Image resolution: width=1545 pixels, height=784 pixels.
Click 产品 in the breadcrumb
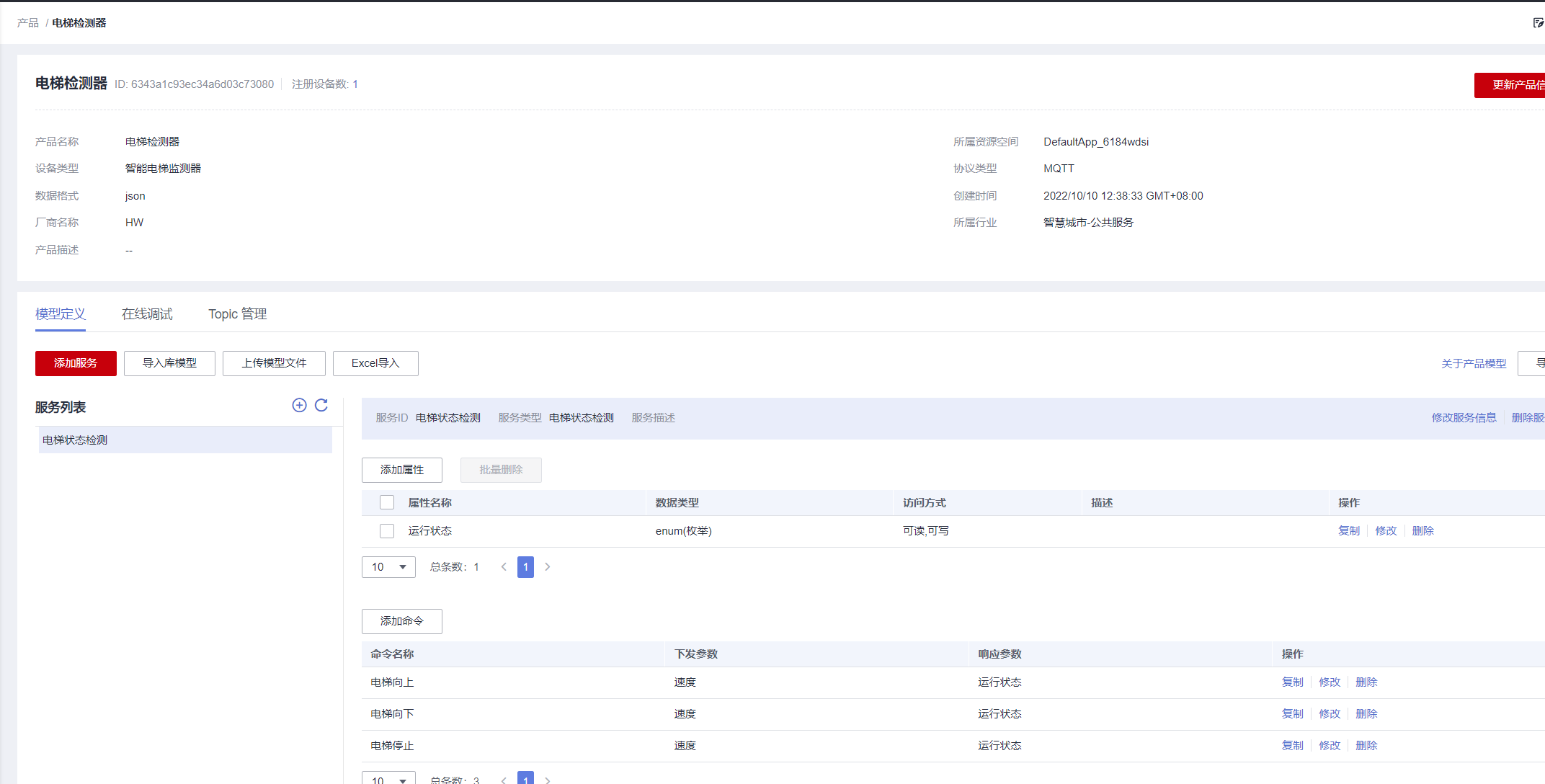[x=27, y=23]
